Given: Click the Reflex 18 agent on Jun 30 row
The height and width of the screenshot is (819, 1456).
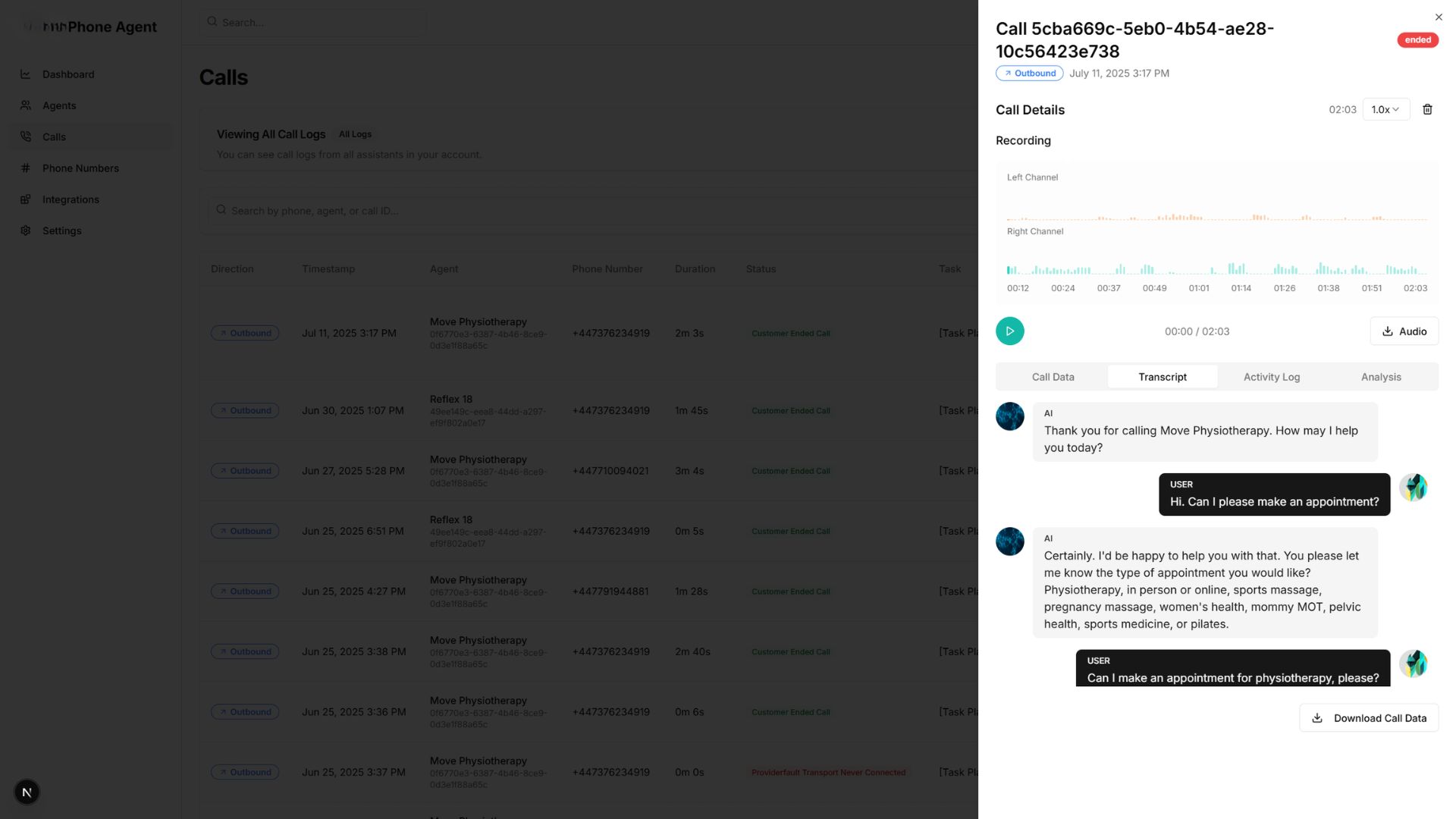Looking at the screenshot, I should coord(450,400).
